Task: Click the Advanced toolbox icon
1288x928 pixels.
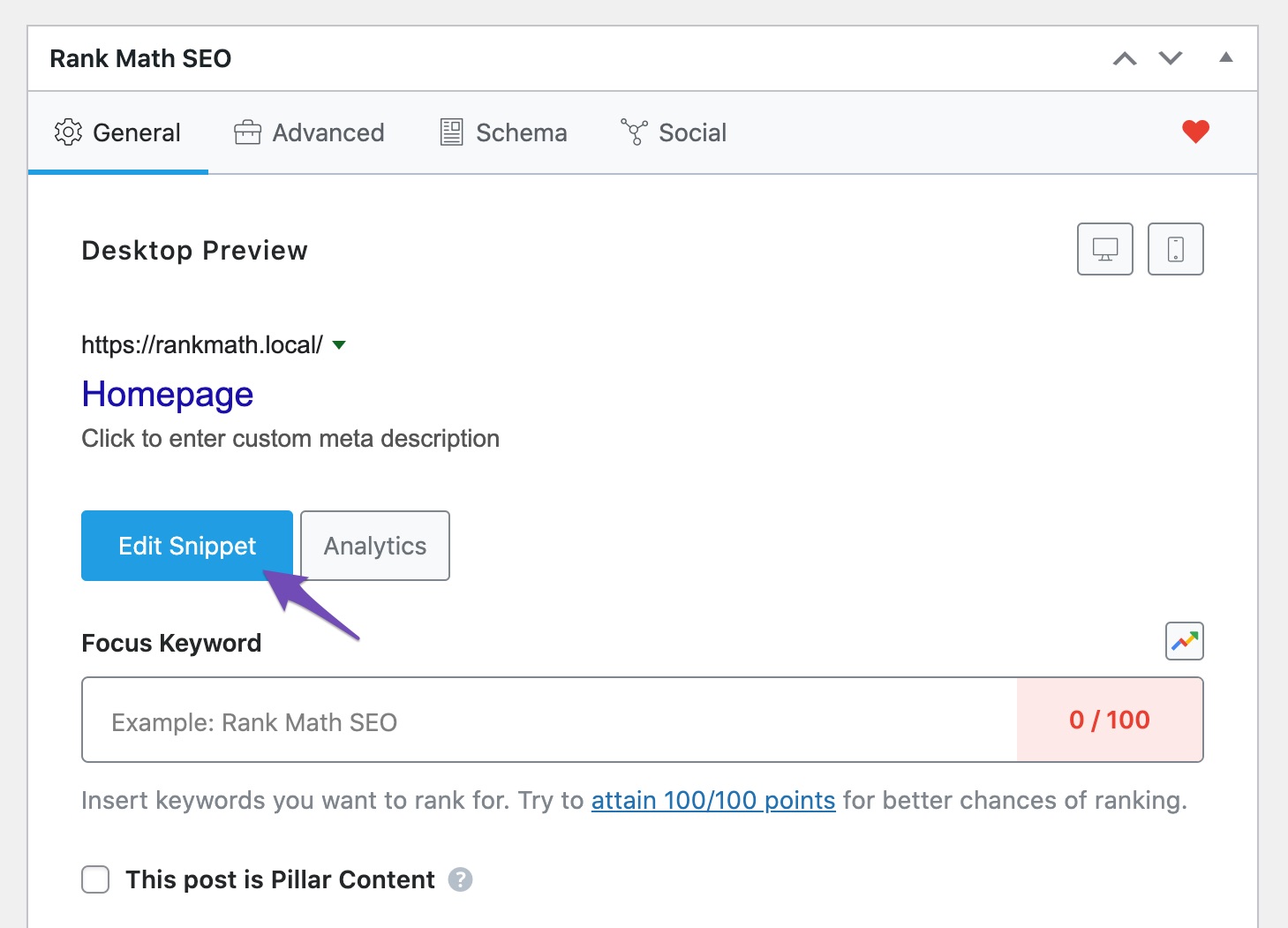Action: [x=247, y=132]
